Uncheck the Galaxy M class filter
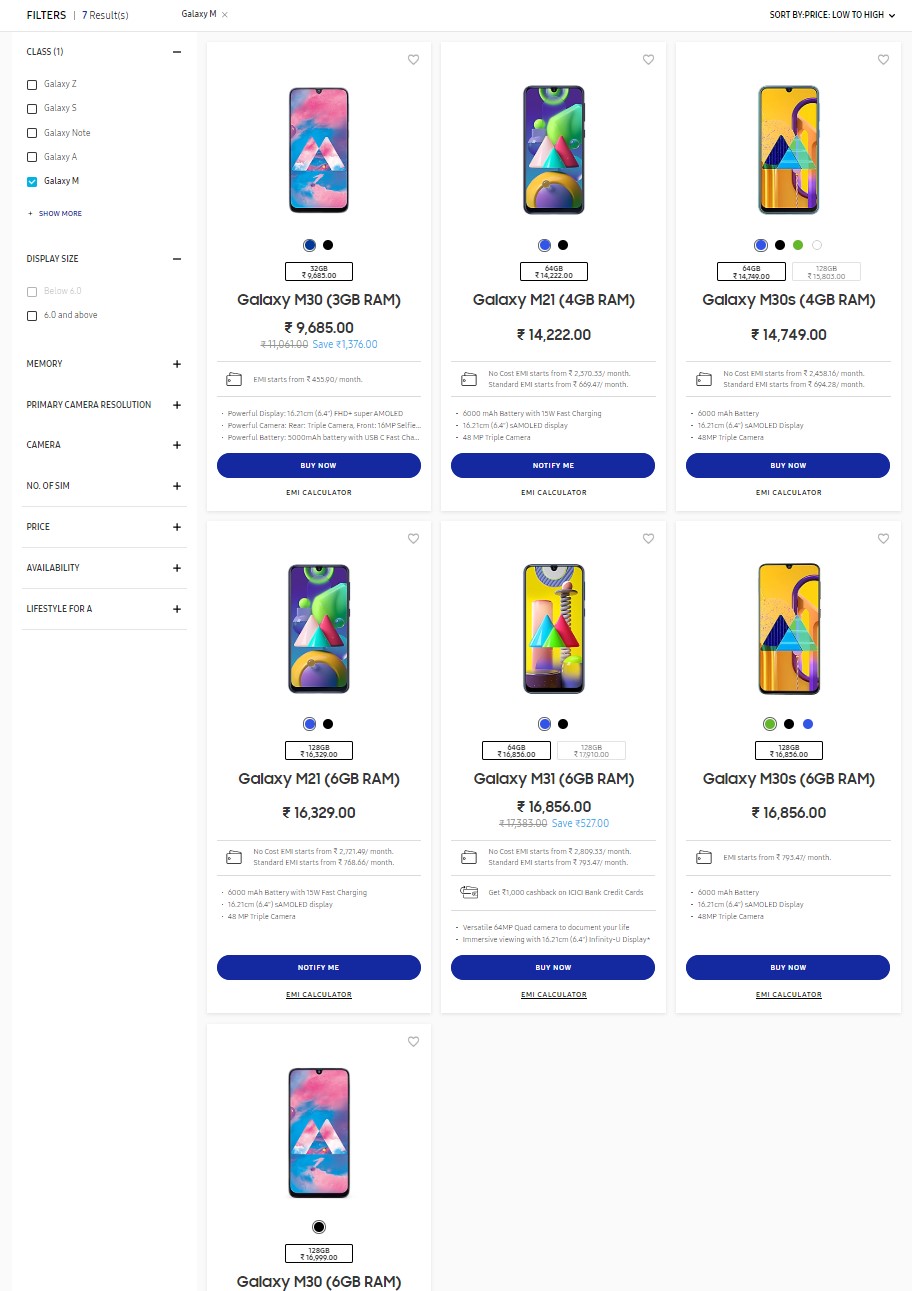The width and height of the screenshot is (912, 1291). [33, 181]
